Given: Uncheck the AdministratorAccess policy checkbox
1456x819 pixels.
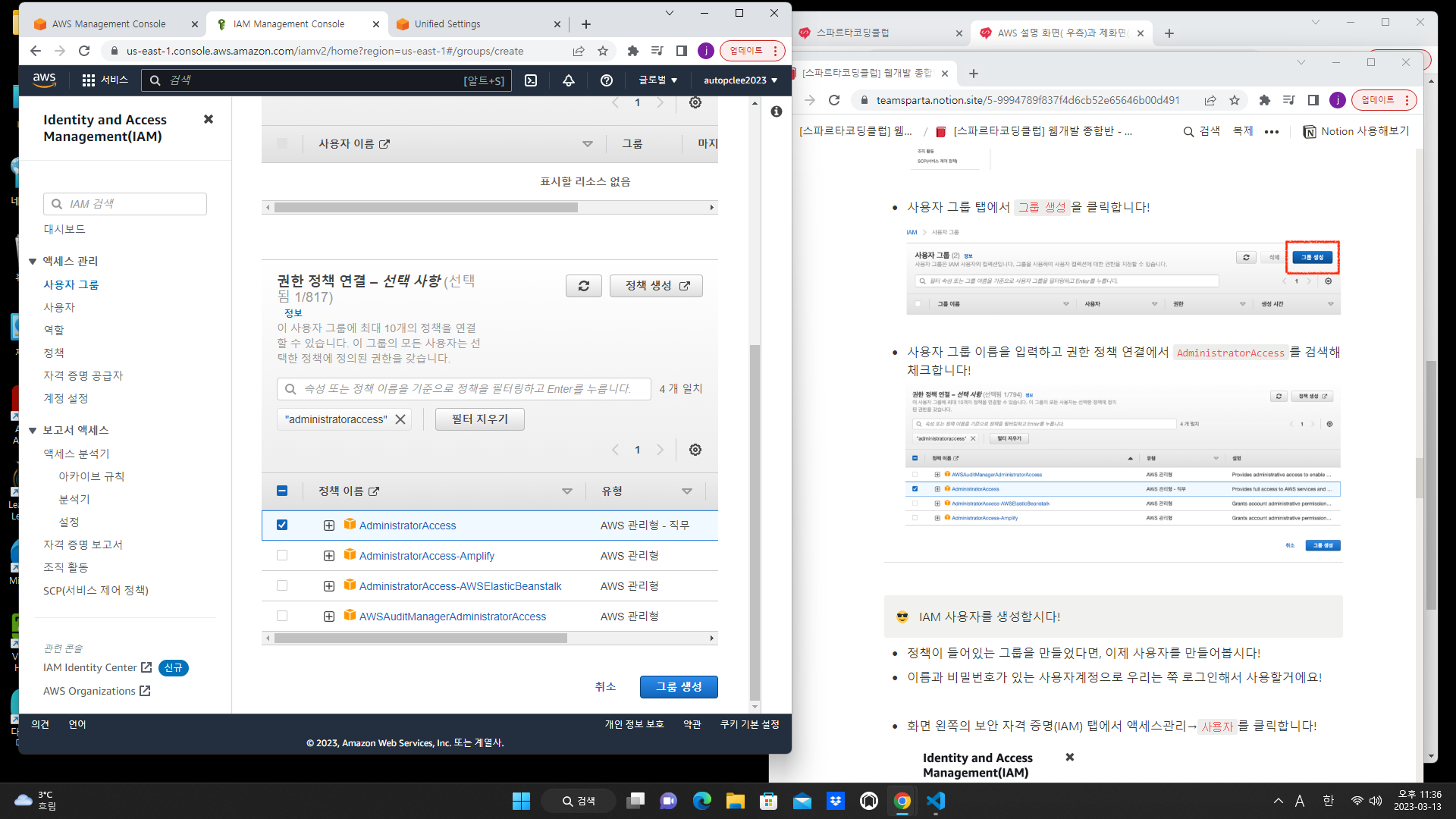Looking at the screenshot, I should 282,525.
